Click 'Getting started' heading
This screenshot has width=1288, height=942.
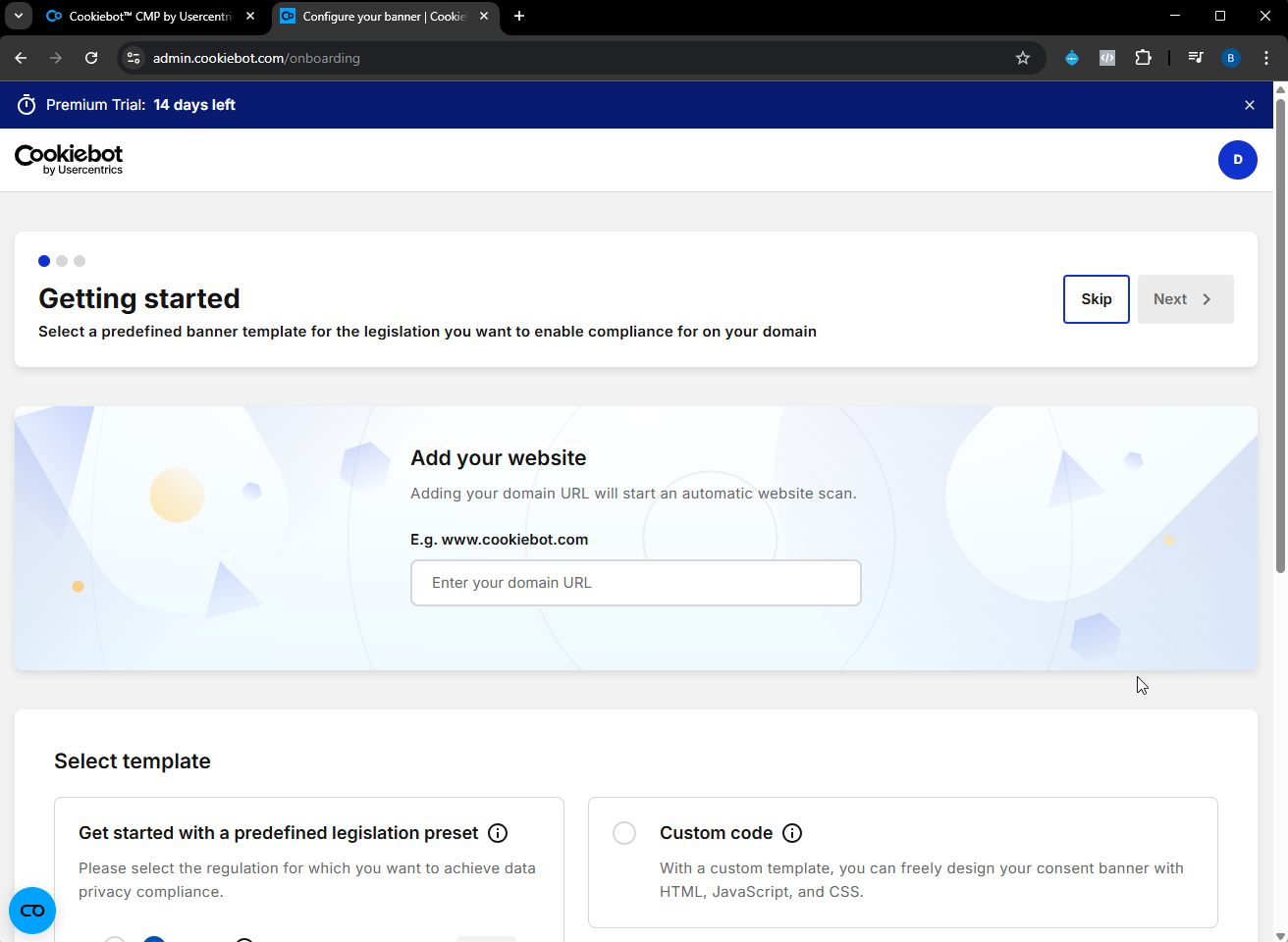pyautogui.click(x=139, y=298)
